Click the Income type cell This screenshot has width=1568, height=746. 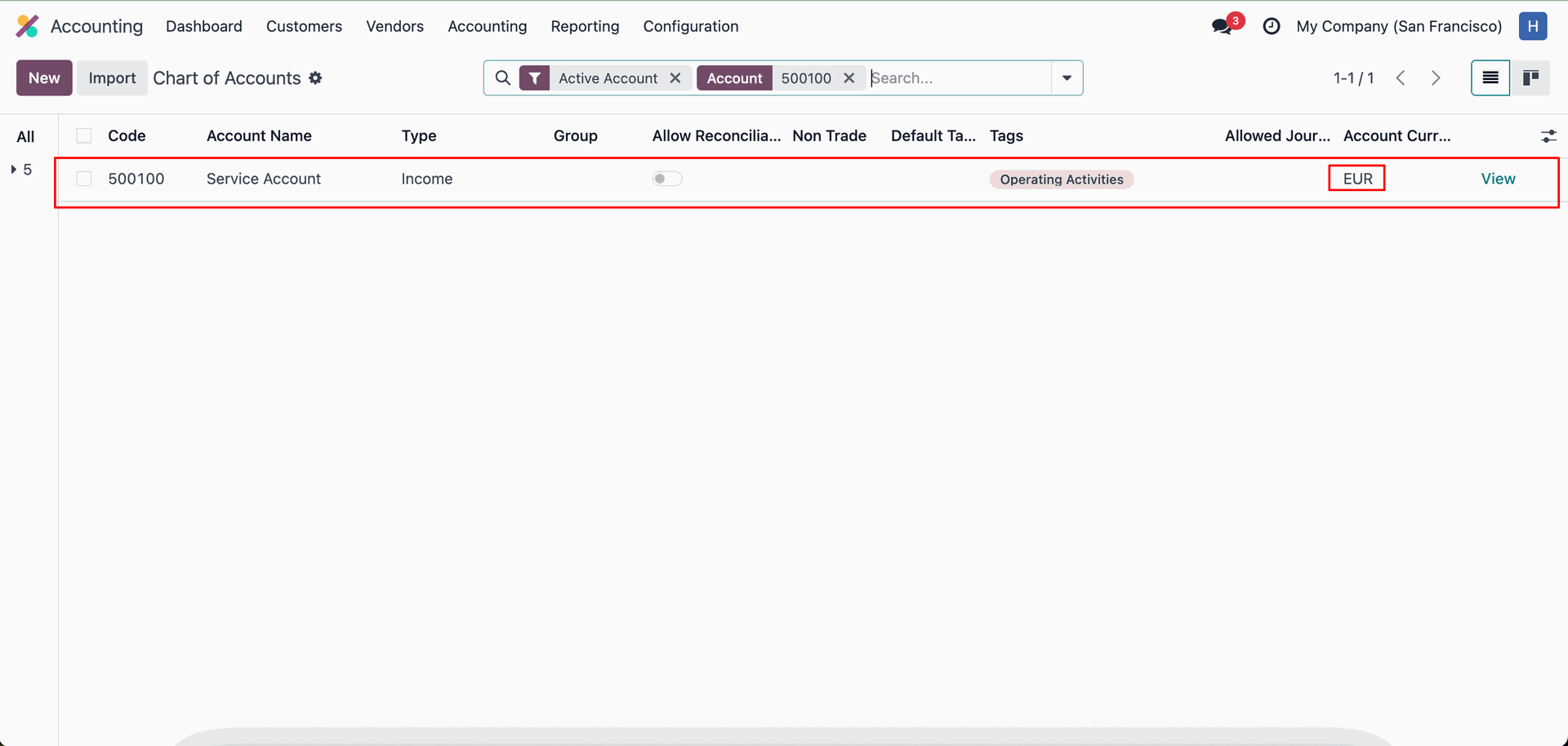427,179
